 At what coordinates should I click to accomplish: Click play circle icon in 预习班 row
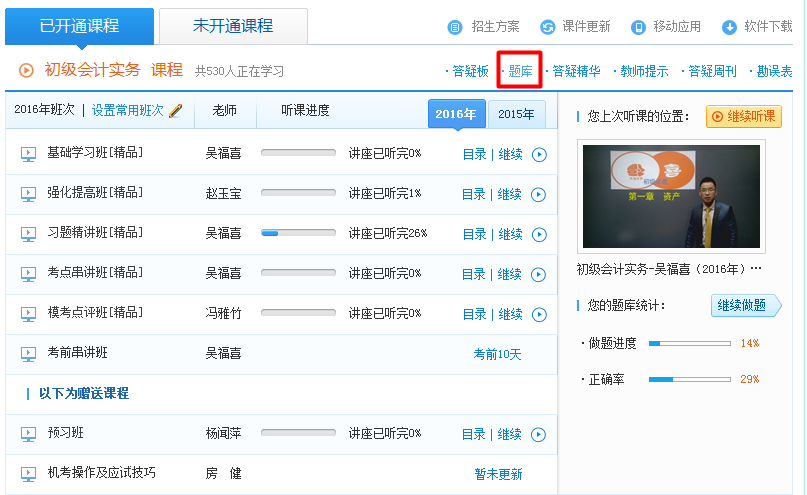point(538,435)
